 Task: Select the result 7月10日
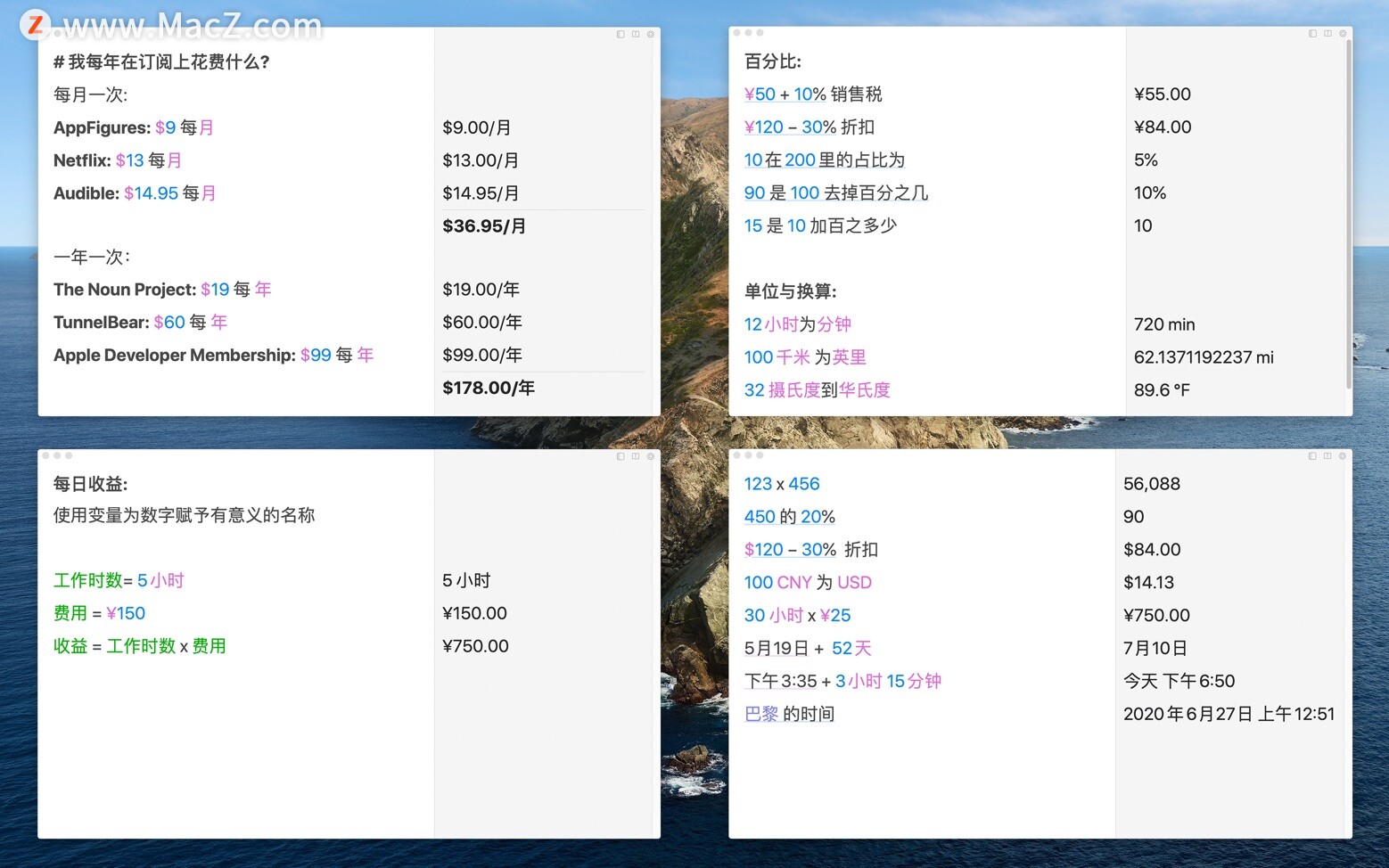coord(1155,649)
